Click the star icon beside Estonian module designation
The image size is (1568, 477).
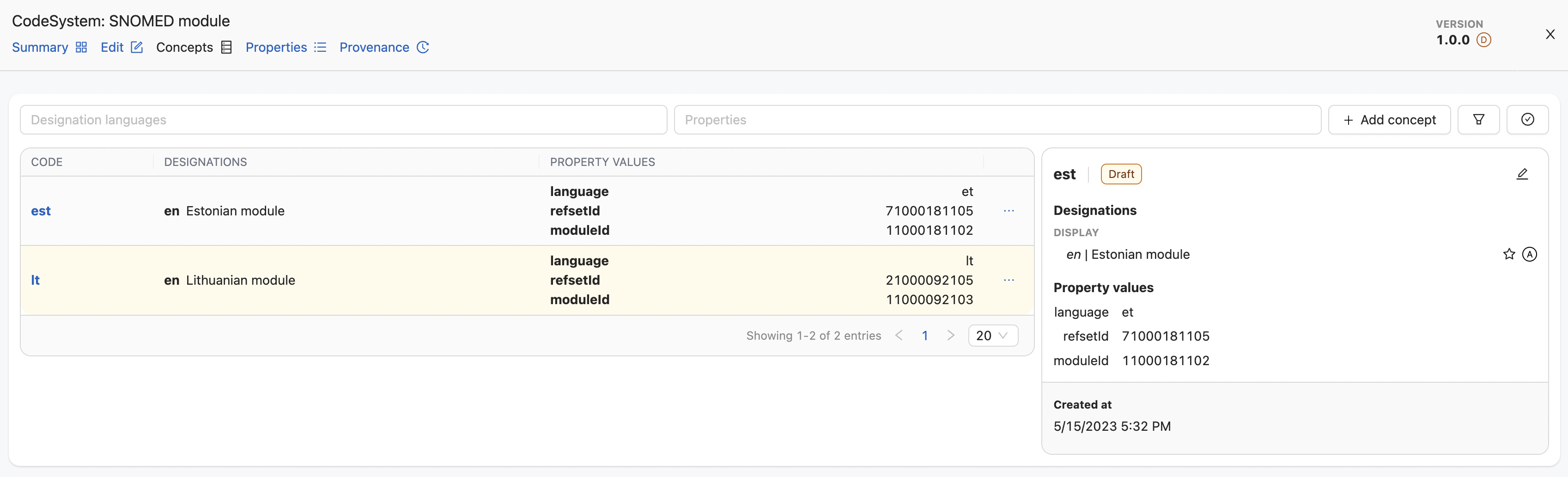click(x=1509, y=255)
